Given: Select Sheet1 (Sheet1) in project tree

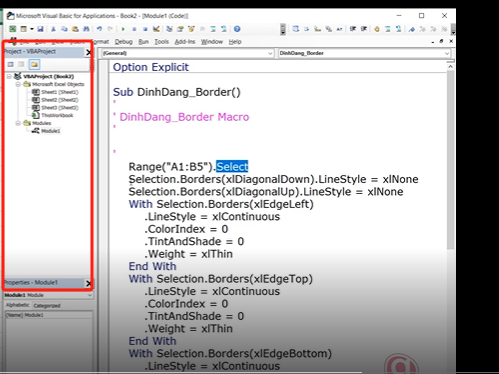Looking at the screenshot, I should coord(59,92).
